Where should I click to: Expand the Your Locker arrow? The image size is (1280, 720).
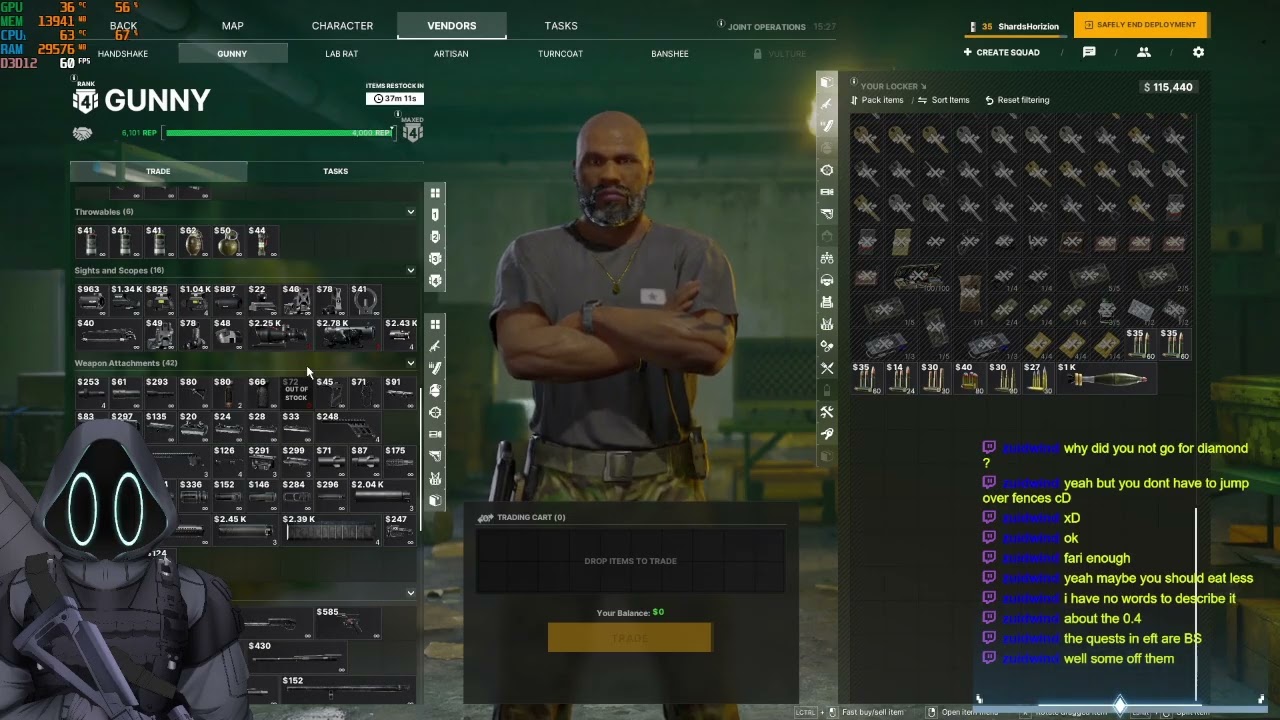coord(923,87)
